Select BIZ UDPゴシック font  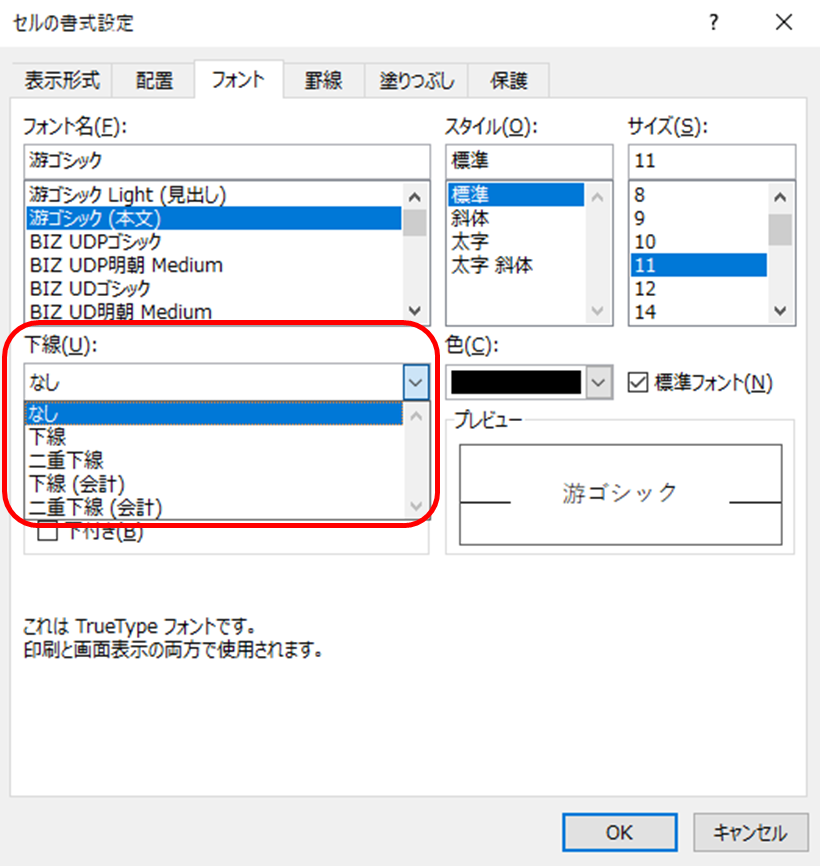pyautogui.click(x=96, y=242)
